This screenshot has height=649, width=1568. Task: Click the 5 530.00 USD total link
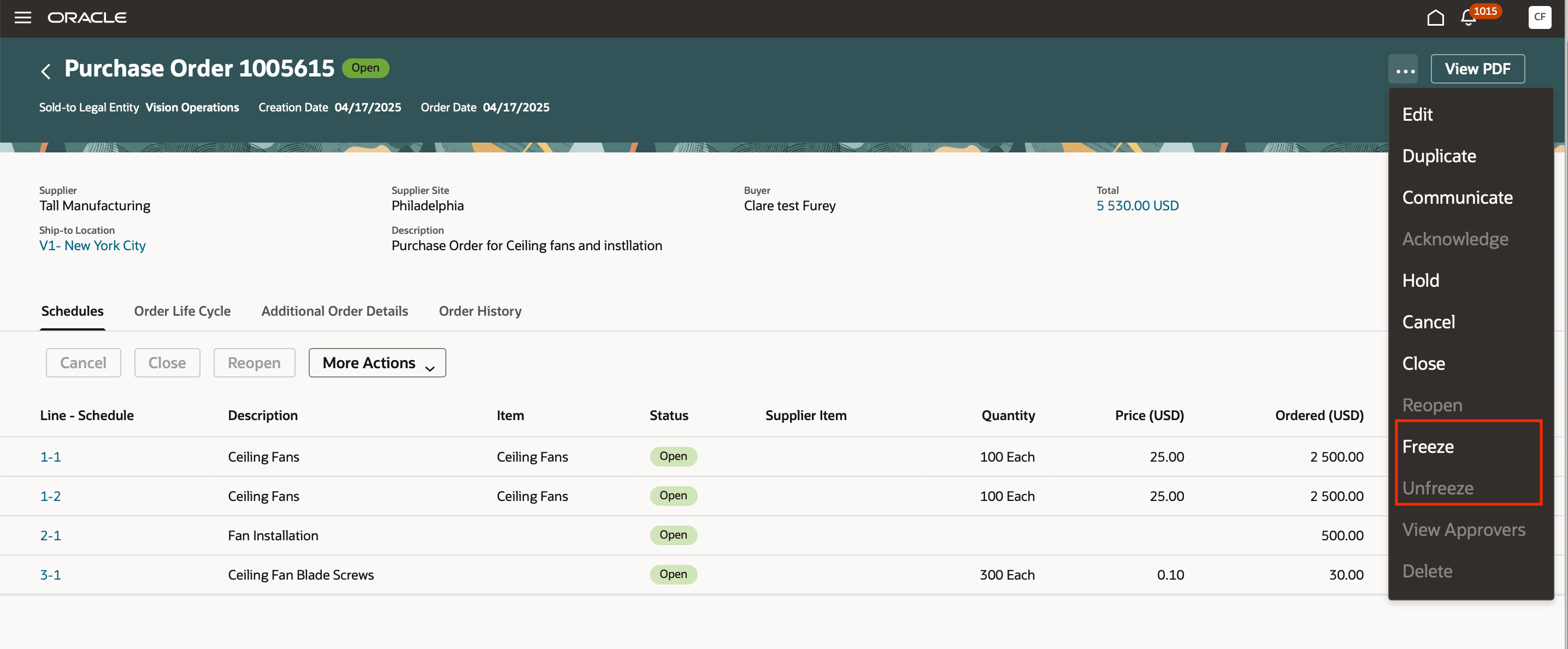point(1136,206)
